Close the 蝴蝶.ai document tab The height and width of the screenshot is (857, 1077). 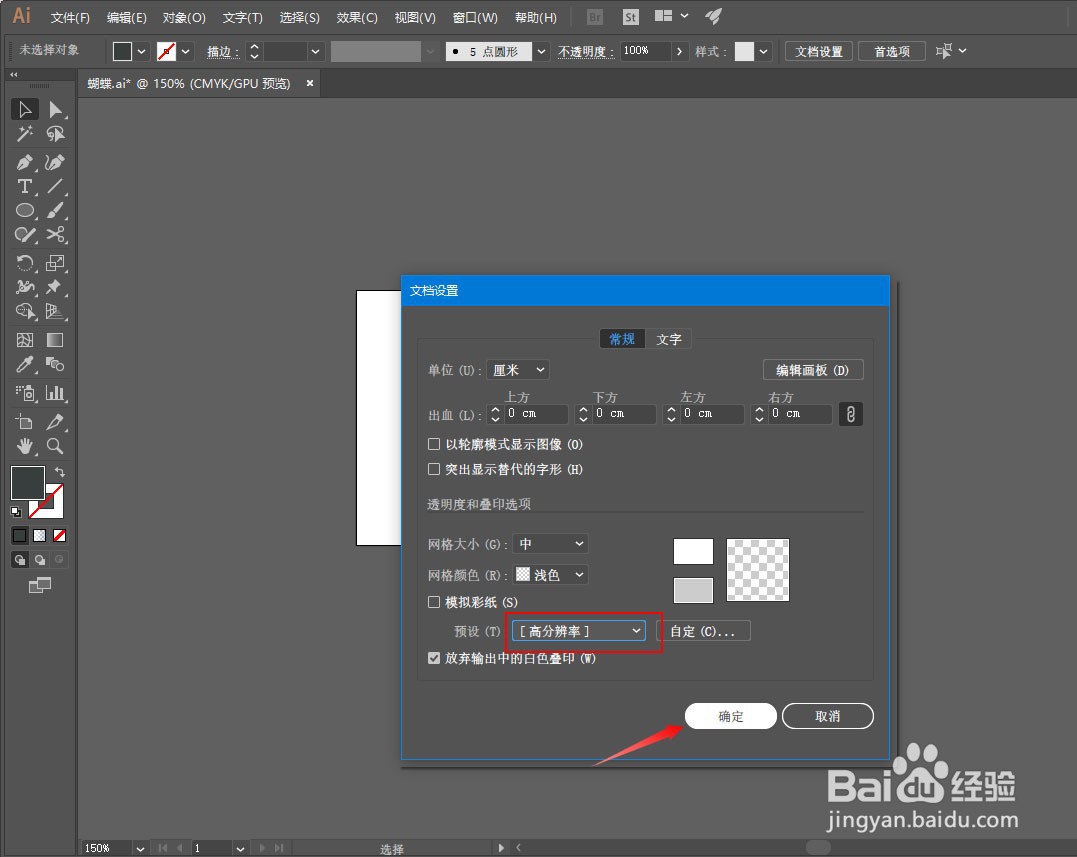(310, 83)
